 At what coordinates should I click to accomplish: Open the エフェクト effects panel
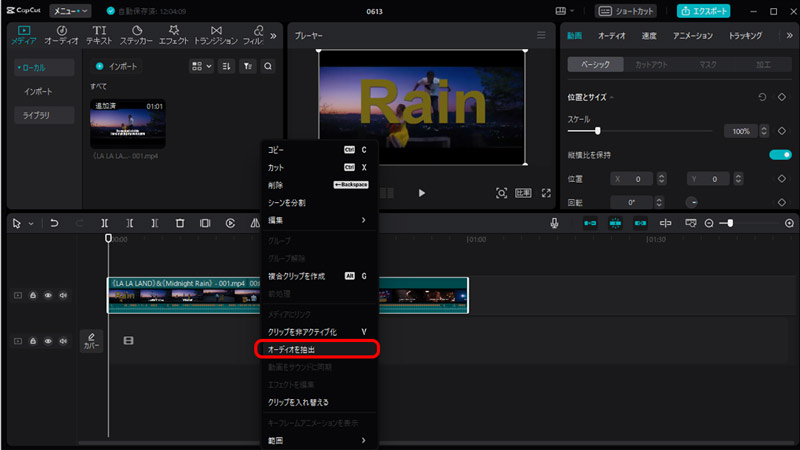pyautogui.click(x=173, y=35)
